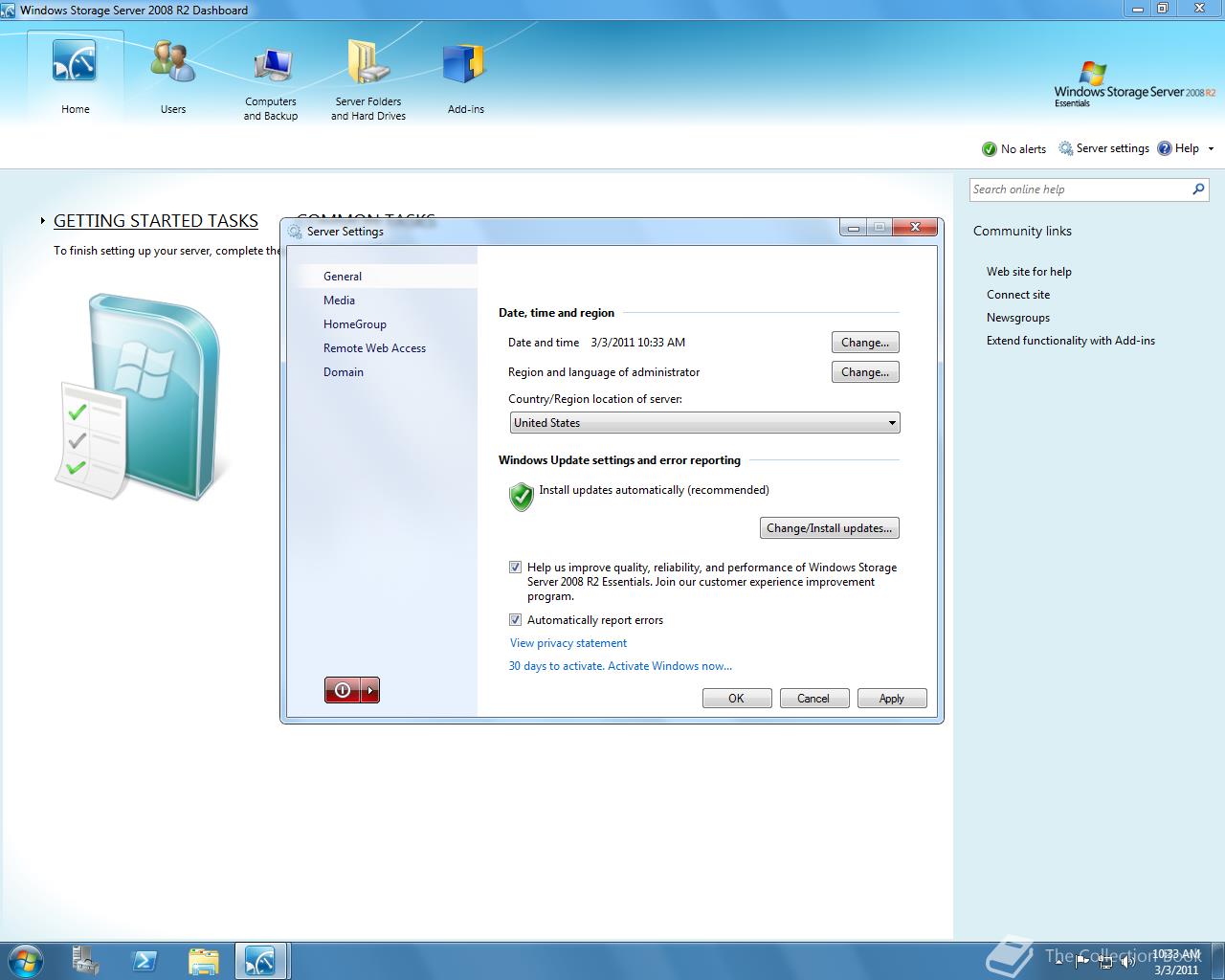
Task: Click Change/Install updates button
Action: (x=830, y=528)
